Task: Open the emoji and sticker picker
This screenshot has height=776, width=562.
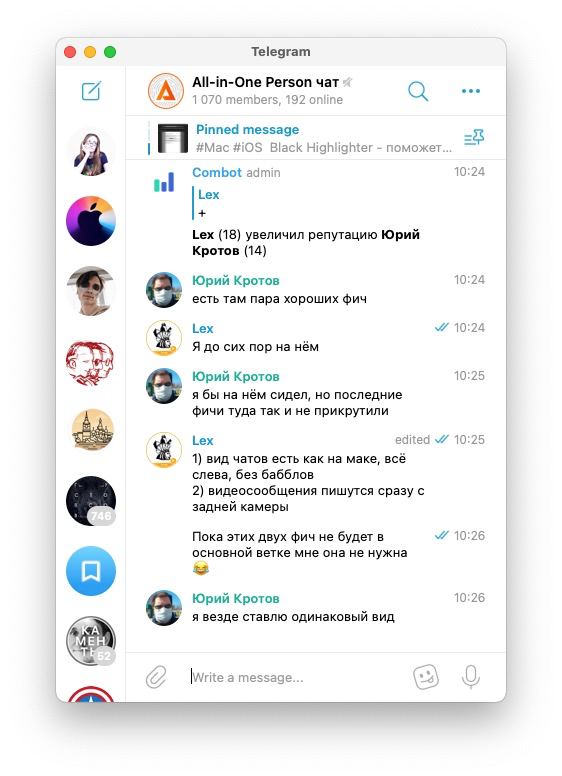Action: tap(426, 677)
